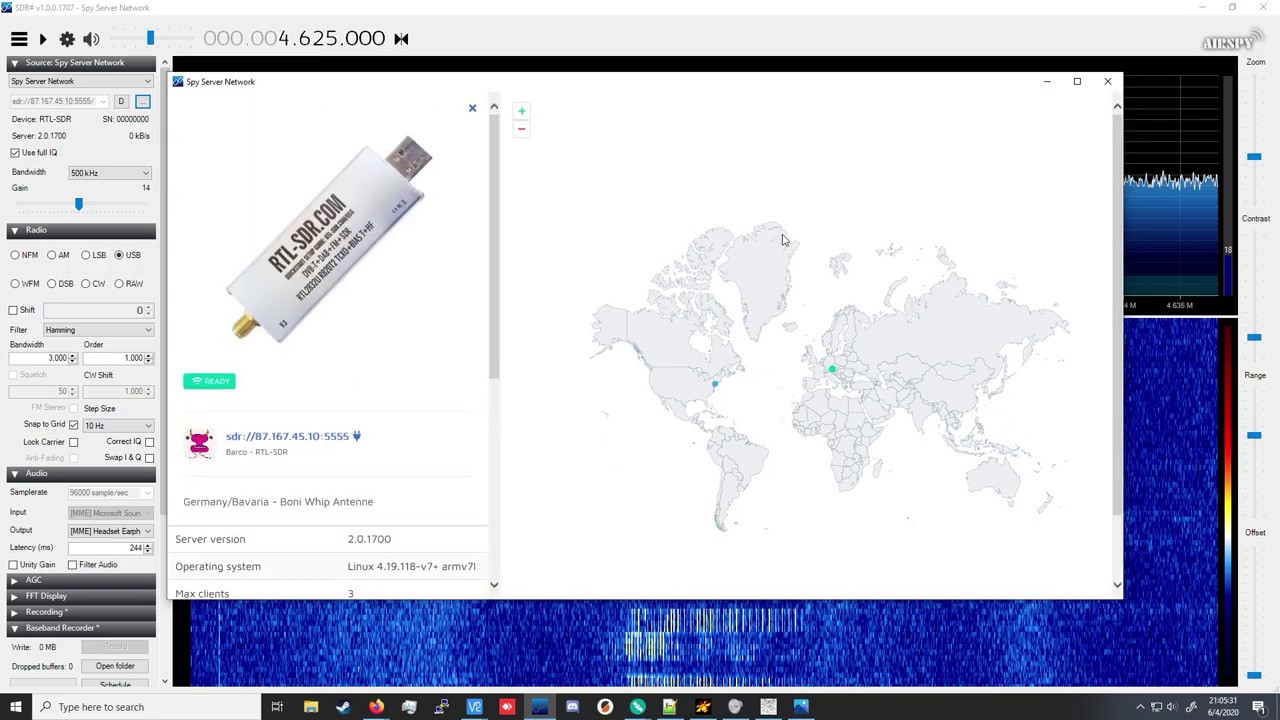
Task: Enable the Correct IQ checkbox
Action: click(x=149, y=442)
